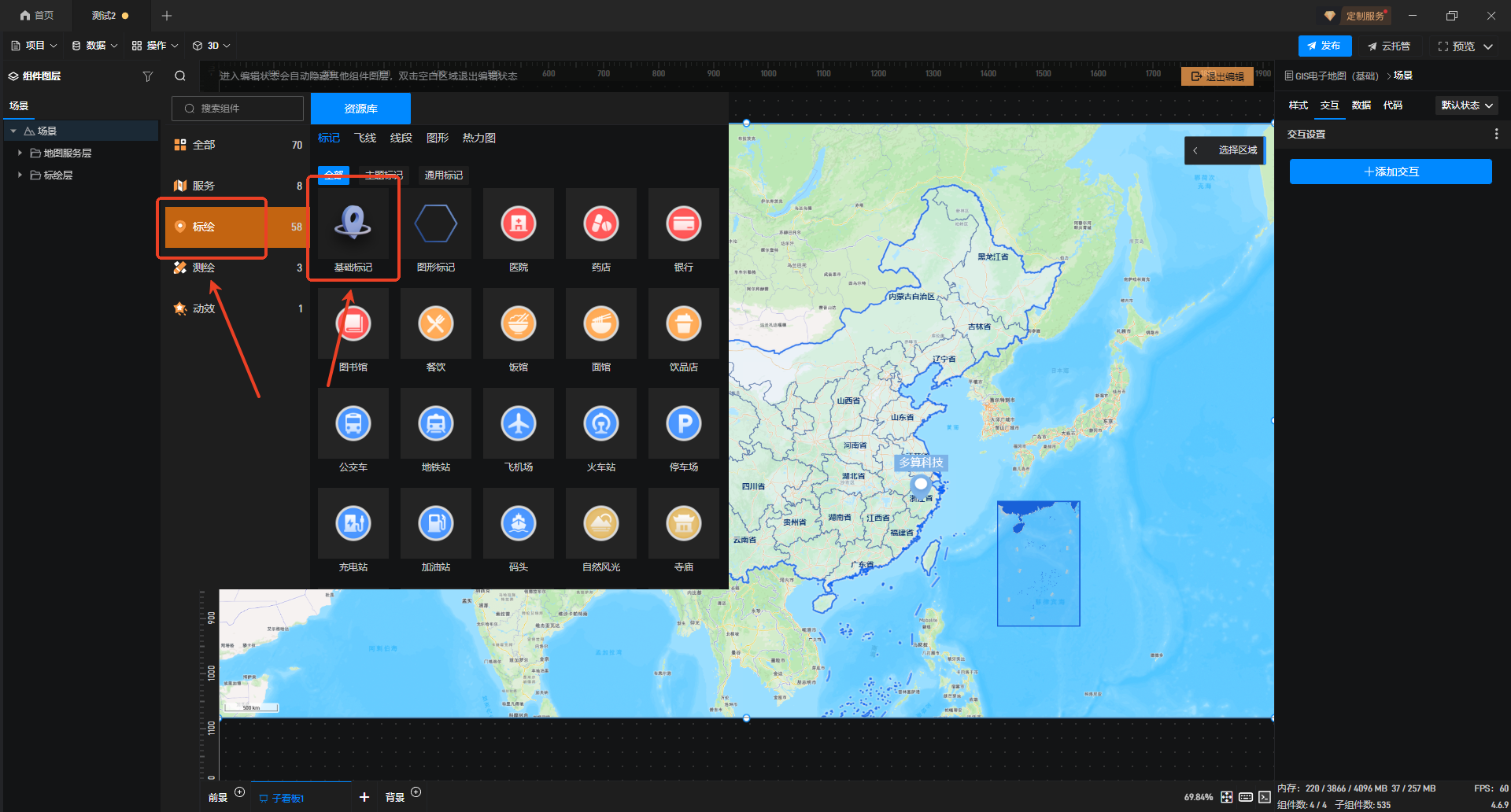Switch to the 飞线 tab

point(365,138)
